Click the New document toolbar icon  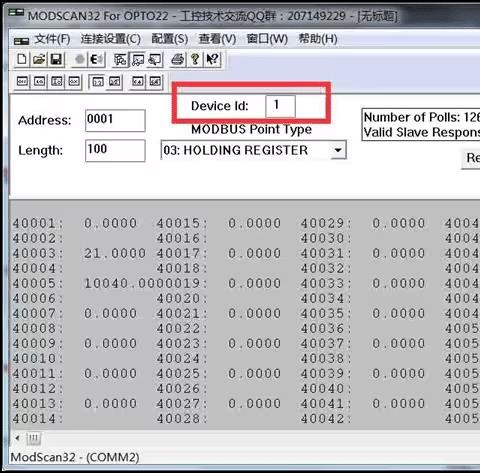coord(22,60)
